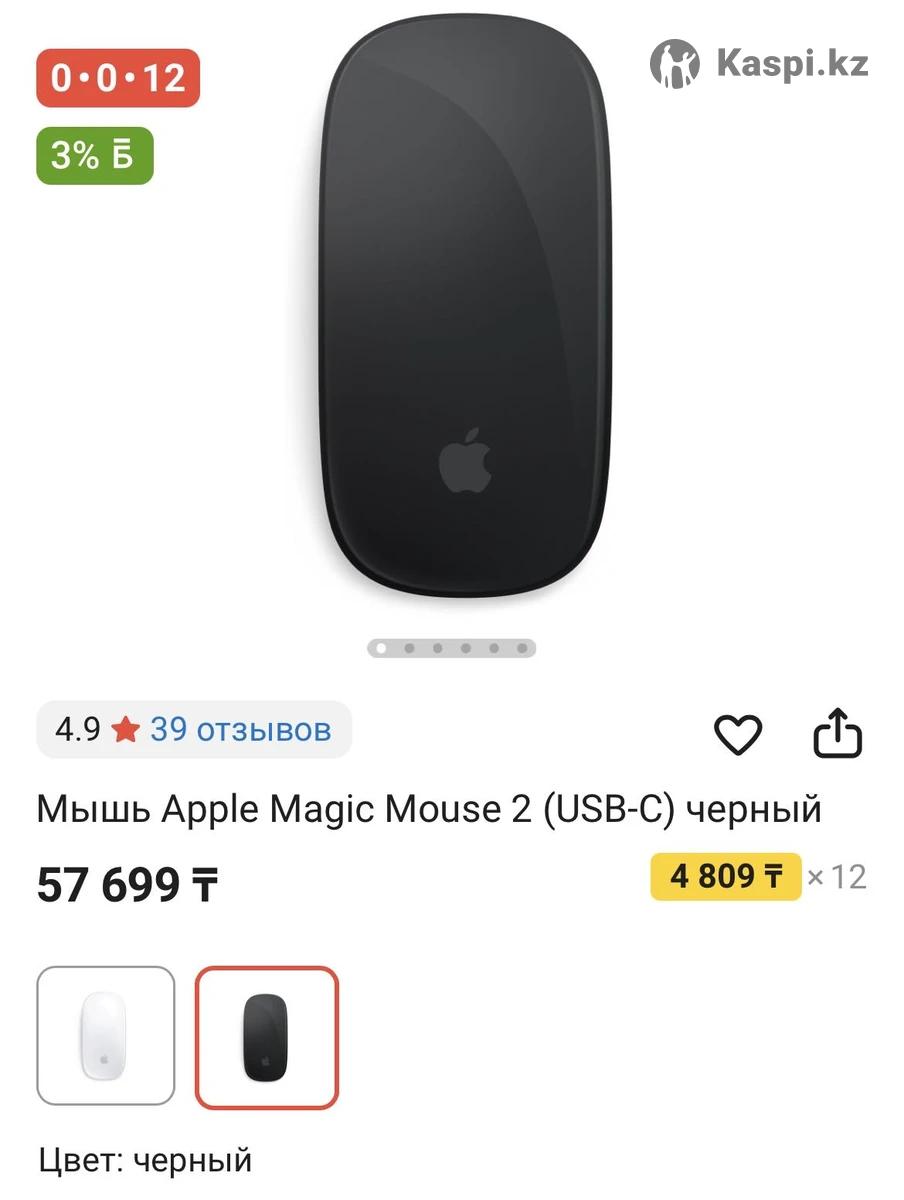
Task: Jump to the last image carousel dot
Action: [x=522, y=648]
